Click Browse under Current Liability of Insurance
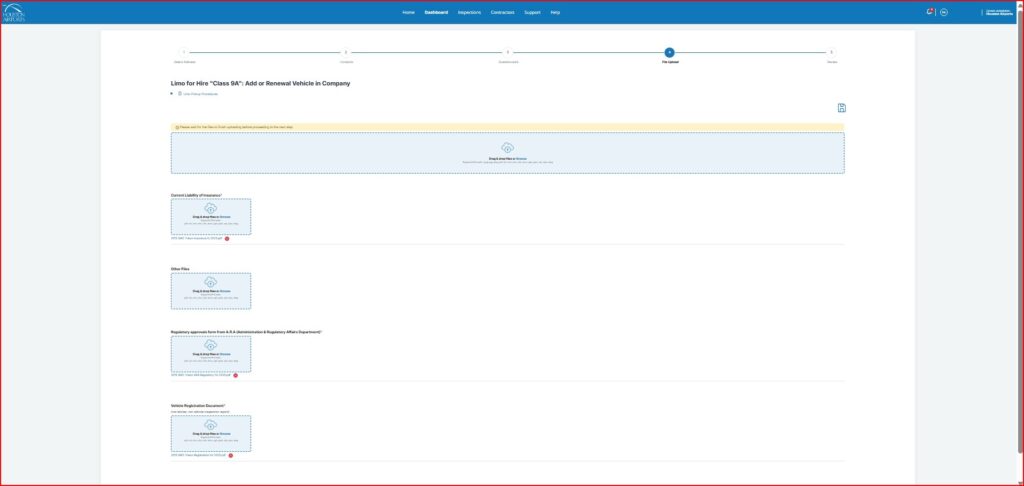This screenshot has width=1024, height=486. [225, 216]
